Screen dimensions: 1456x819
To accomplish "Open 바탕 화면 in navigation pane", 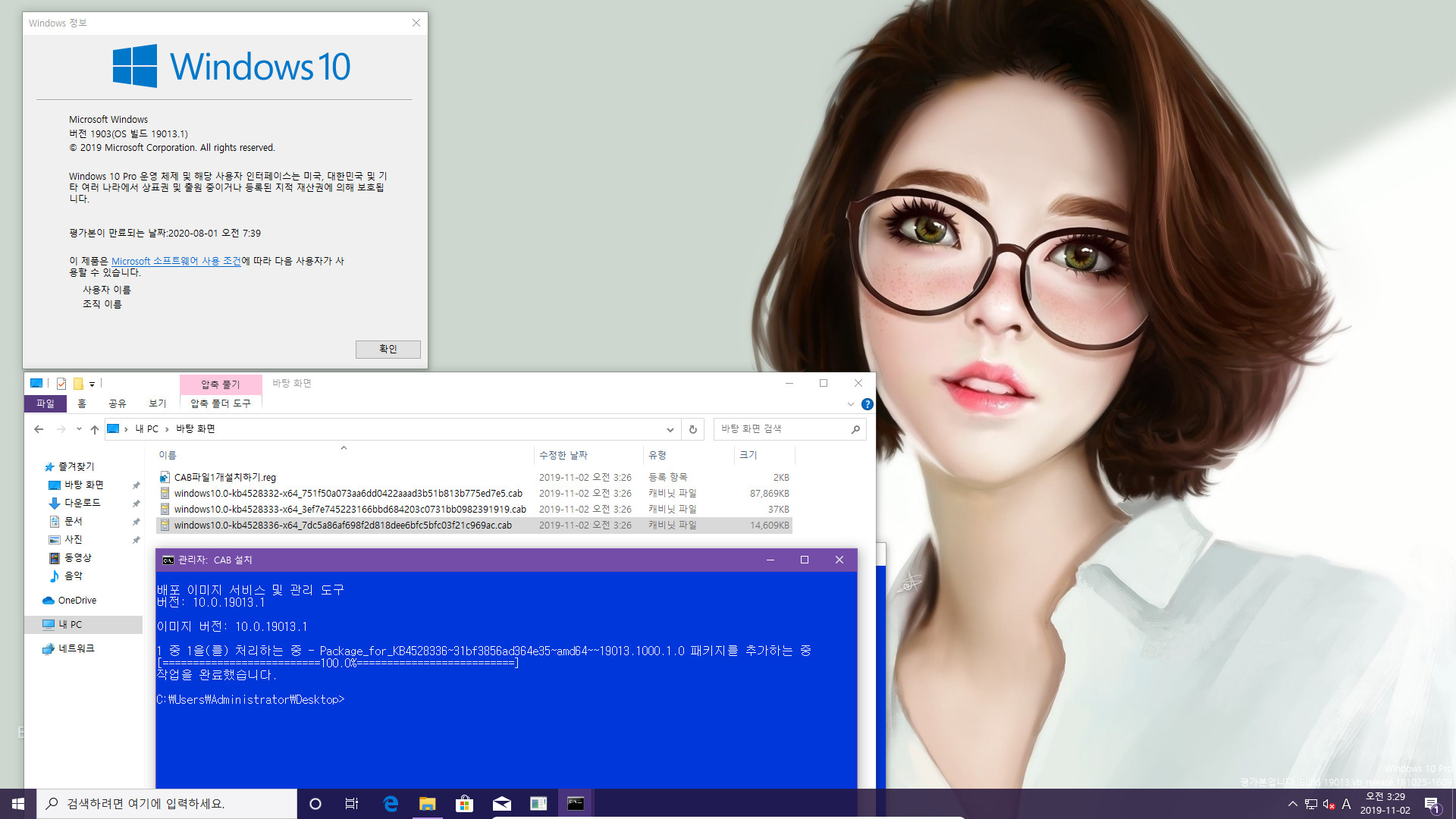I will (83, 485).
